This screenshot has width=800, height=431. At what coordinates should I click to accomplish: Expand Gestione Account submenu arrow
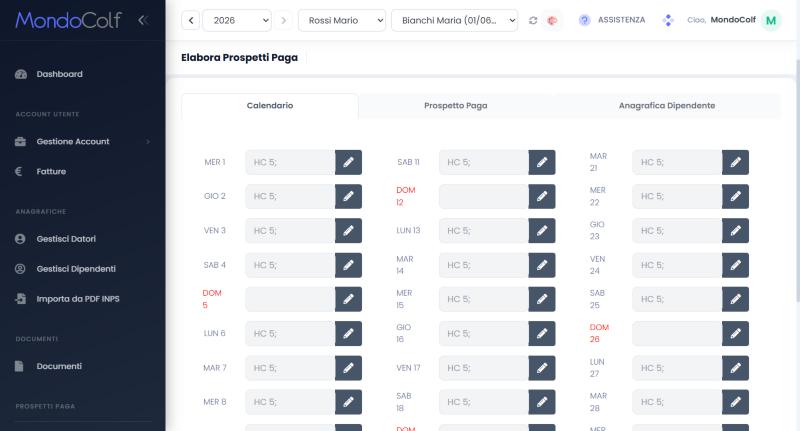148,141
